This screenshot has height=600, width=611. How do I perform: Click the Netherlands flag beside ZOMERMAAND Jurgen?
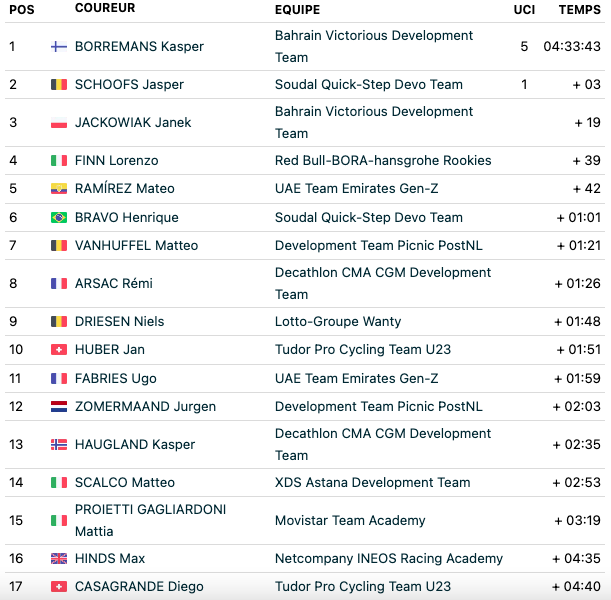click(59, 406)
